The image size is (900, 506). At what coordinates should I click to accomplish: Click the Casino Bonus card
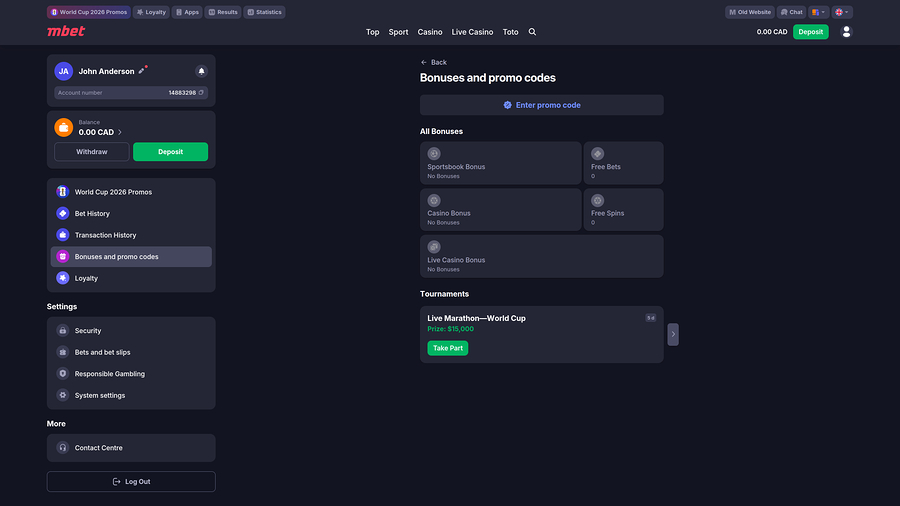pos(501,209)
